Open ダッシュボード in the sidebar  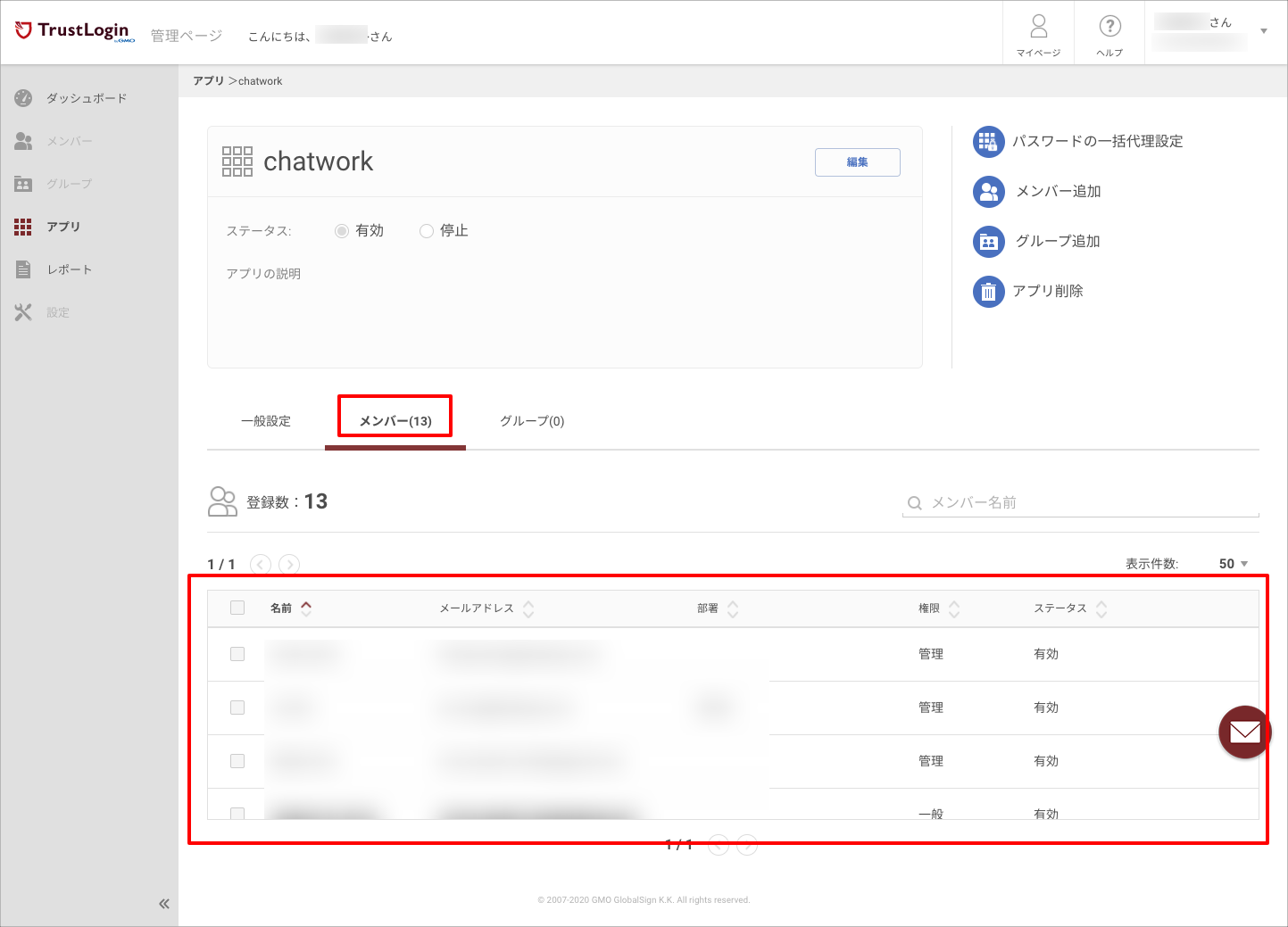[x=87, y=98]
